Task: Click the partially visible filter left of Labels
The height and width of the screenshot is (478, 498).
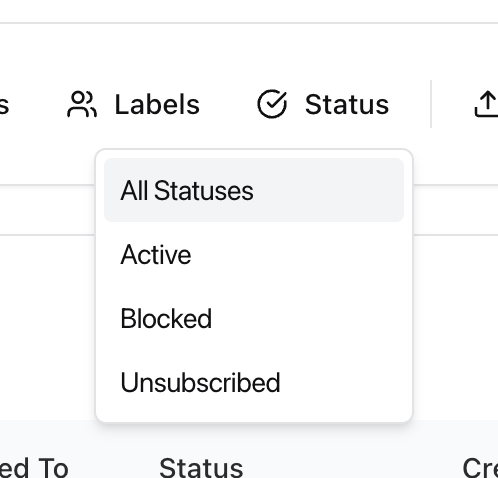Action: pos(4,106)
